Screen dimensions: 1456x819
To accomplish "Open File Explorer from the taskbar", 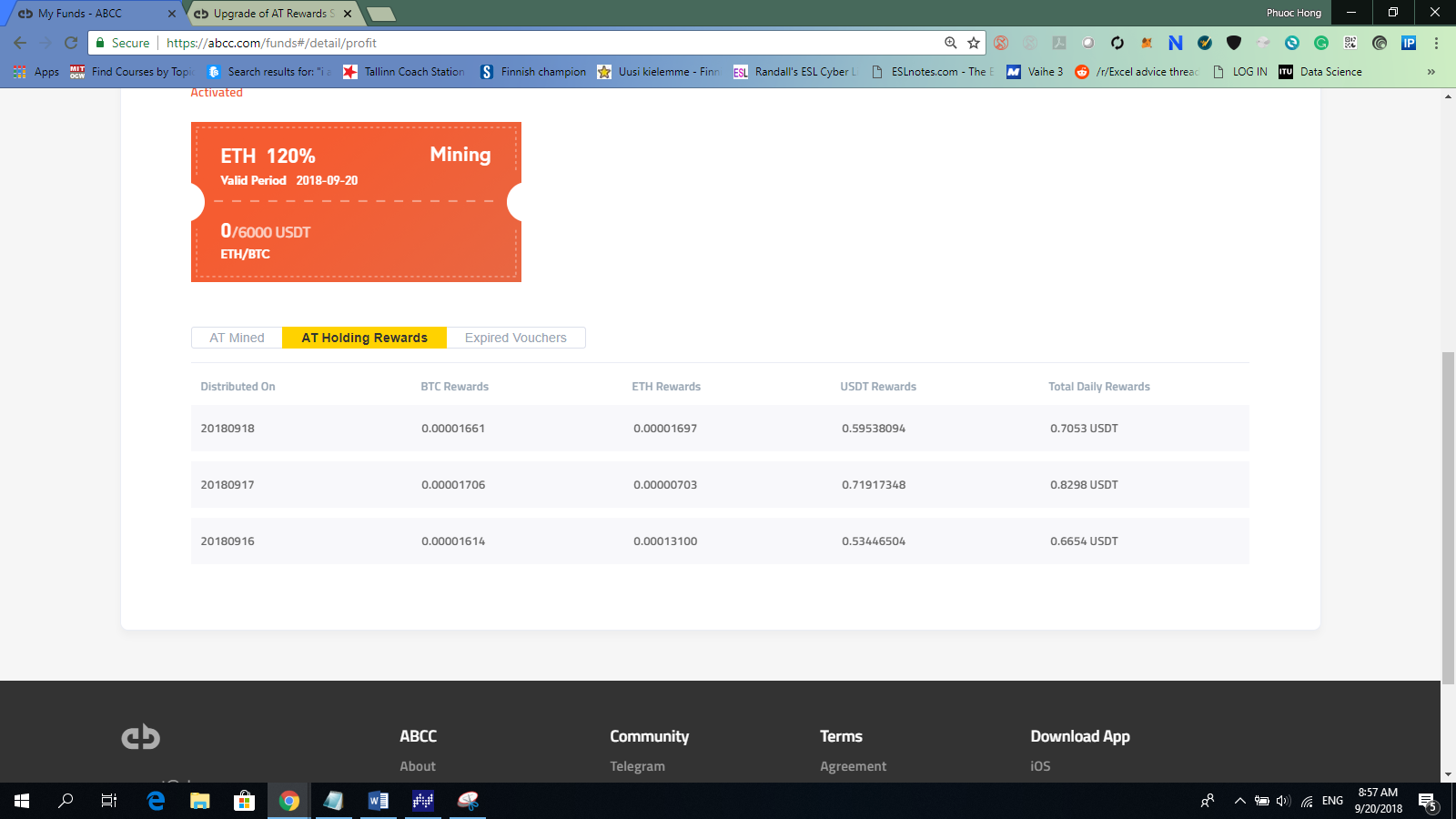I will pos(200,801).
